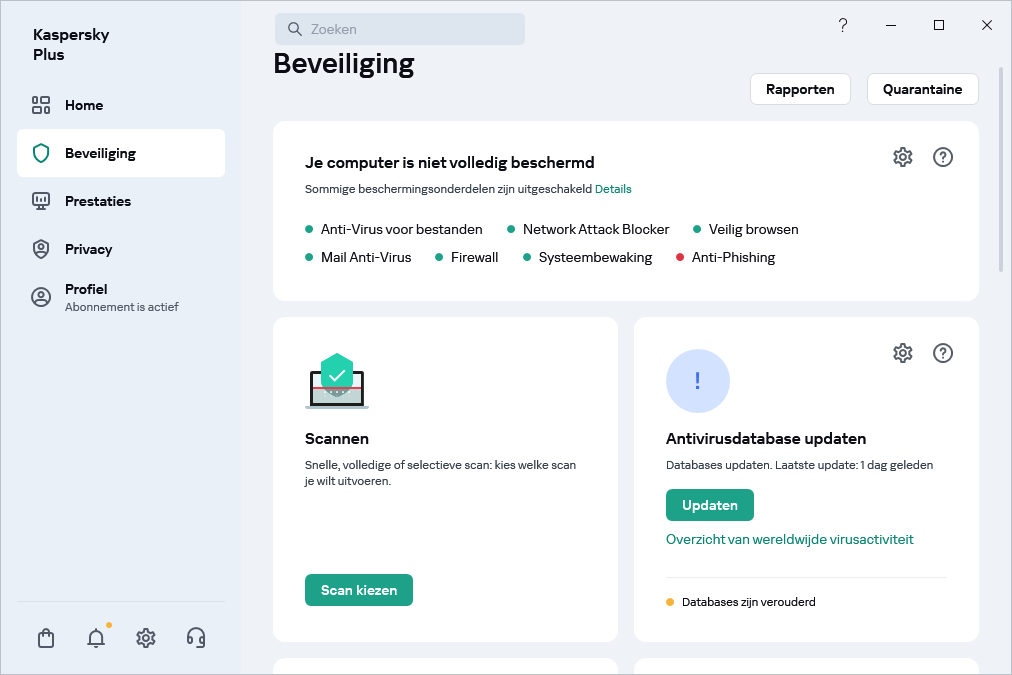The width and height of the screenshot is (1012, 675).
Task: Open the protection status card settings gear
Action: [x=902, y=157]
